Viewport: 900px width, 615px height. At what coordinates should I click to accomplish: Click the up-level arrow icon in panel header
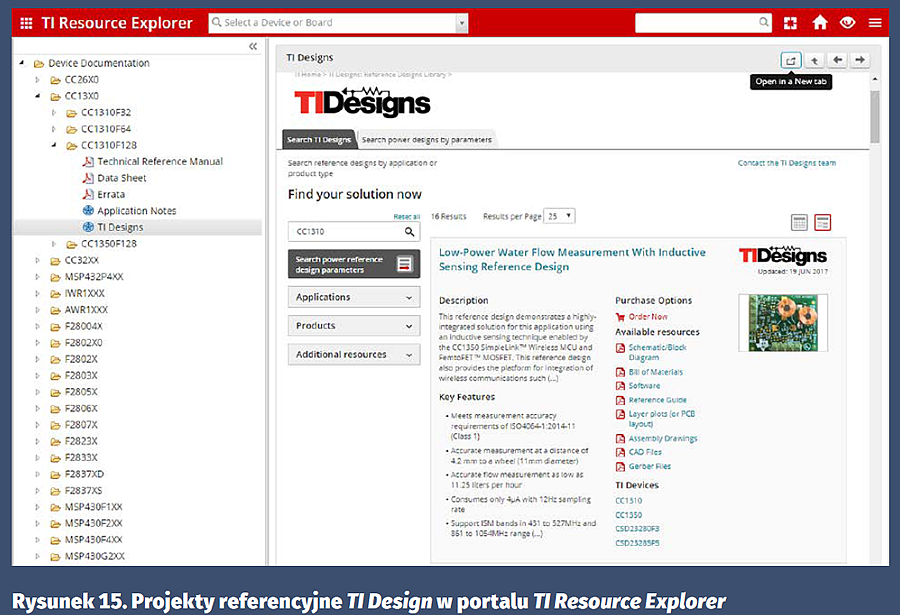815,60
